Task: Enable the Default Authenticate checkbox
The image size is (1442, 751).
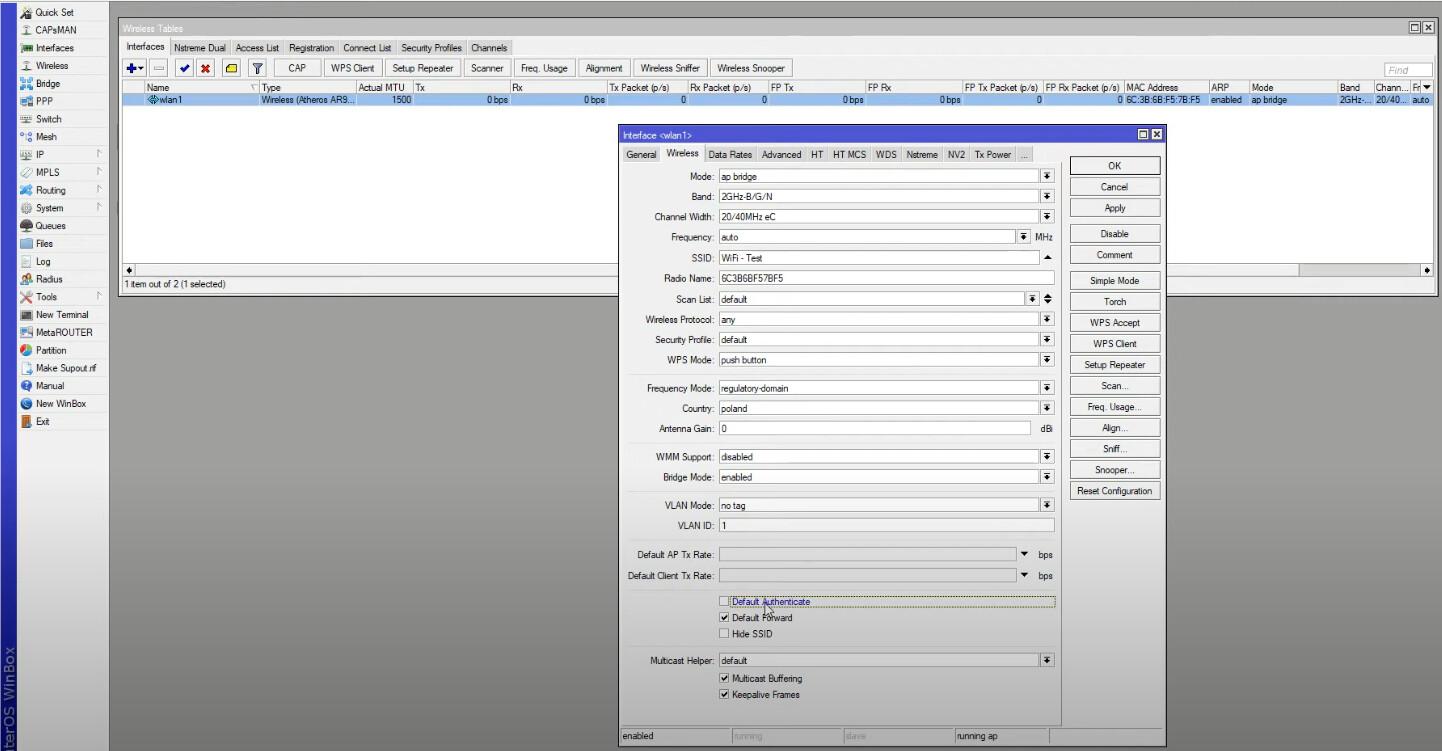Action: [724, 602]
